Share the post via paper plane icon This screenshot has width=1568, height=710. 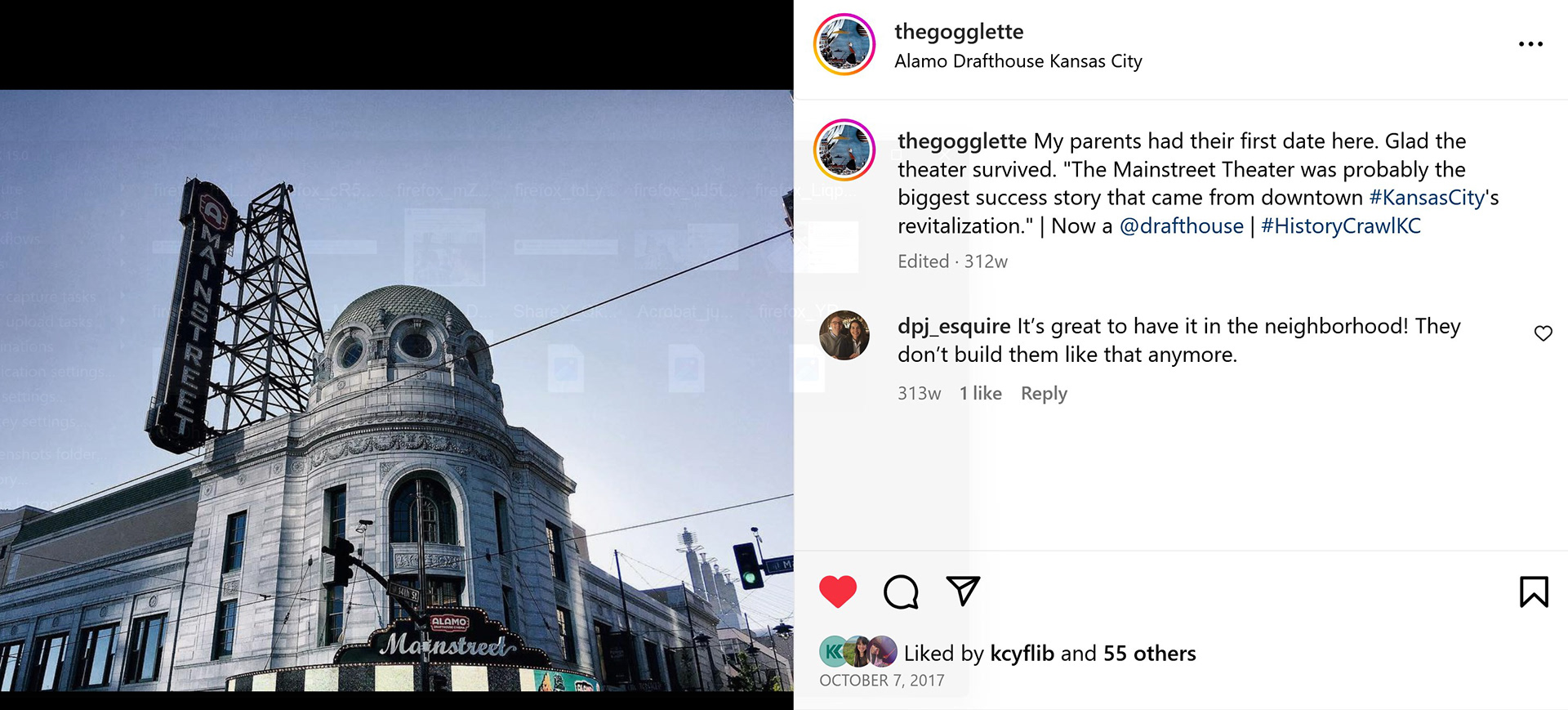pos(963,591)
